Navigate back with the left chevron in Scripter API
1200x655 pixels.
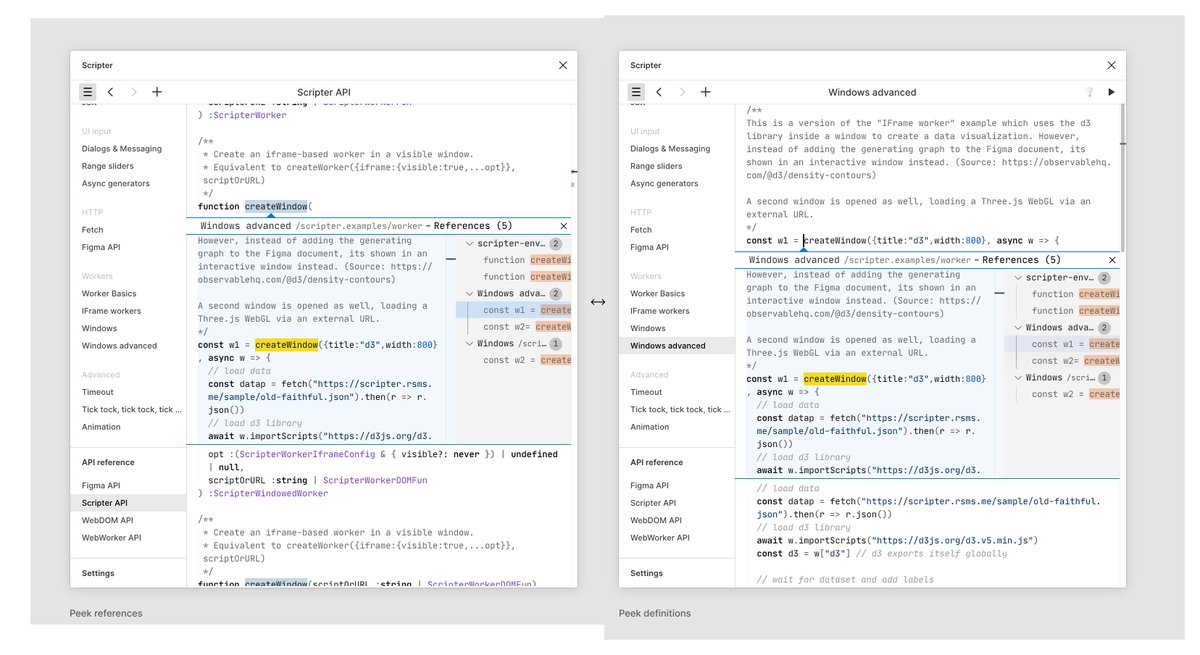(x=110, y=91)
